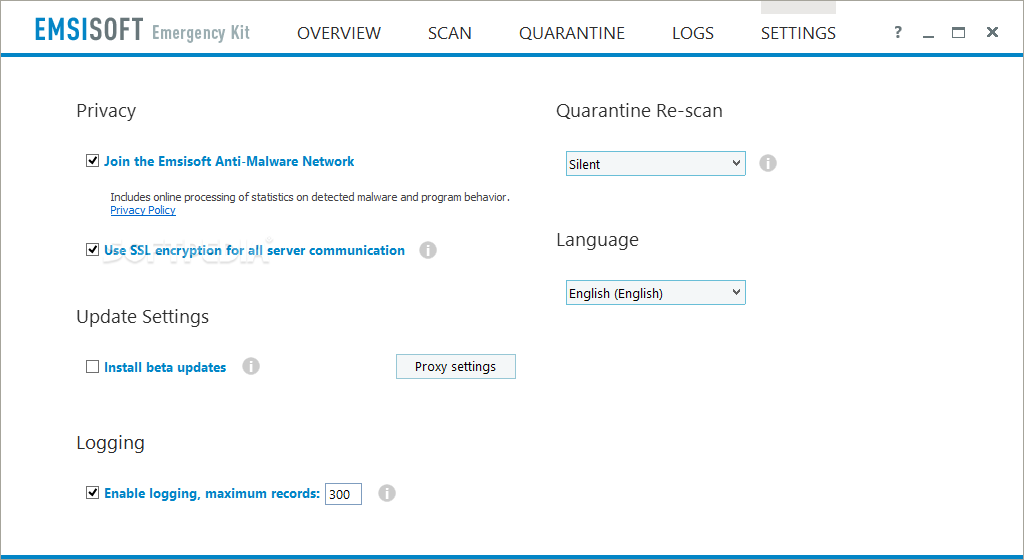The width and height of the screenshot is (1024, 560).
Task: Click the Install beta updates label
Action: point(165,367)
